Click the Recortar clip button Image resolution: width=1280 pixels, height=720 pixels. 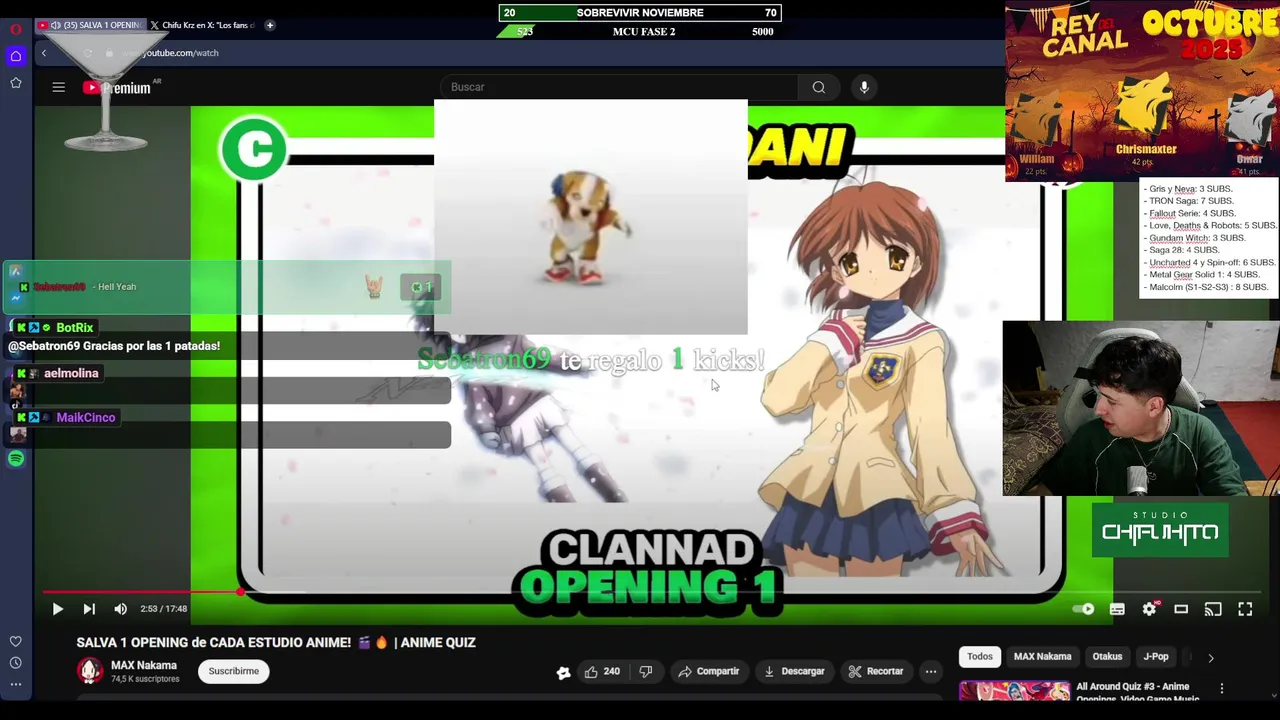pos(875,671)
